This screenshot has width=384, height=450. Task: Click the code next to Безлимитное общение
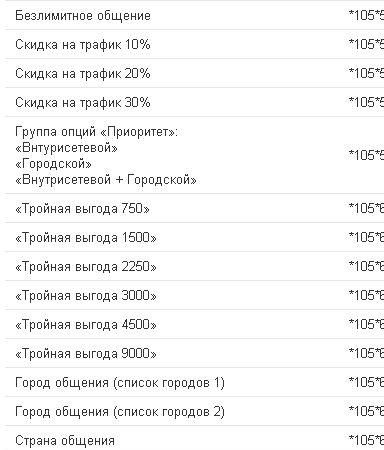(366, 16)
